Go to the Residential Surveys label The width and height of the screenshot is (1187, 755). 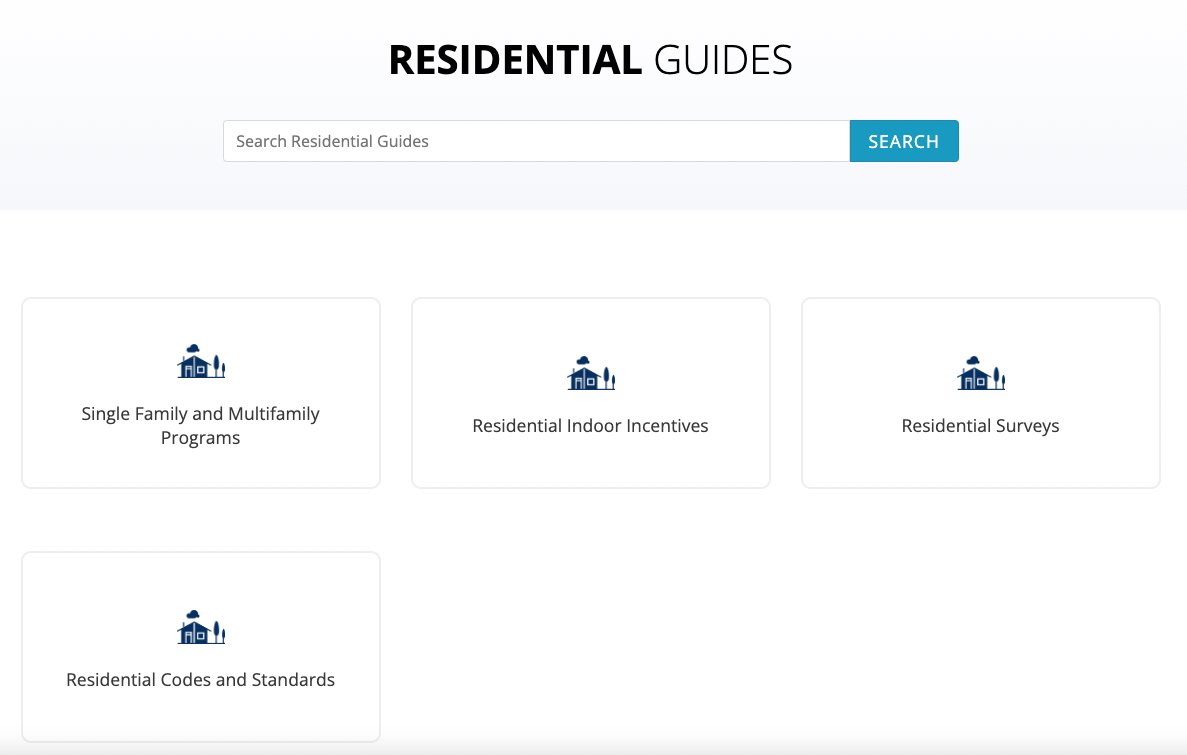tap(980, 426)
